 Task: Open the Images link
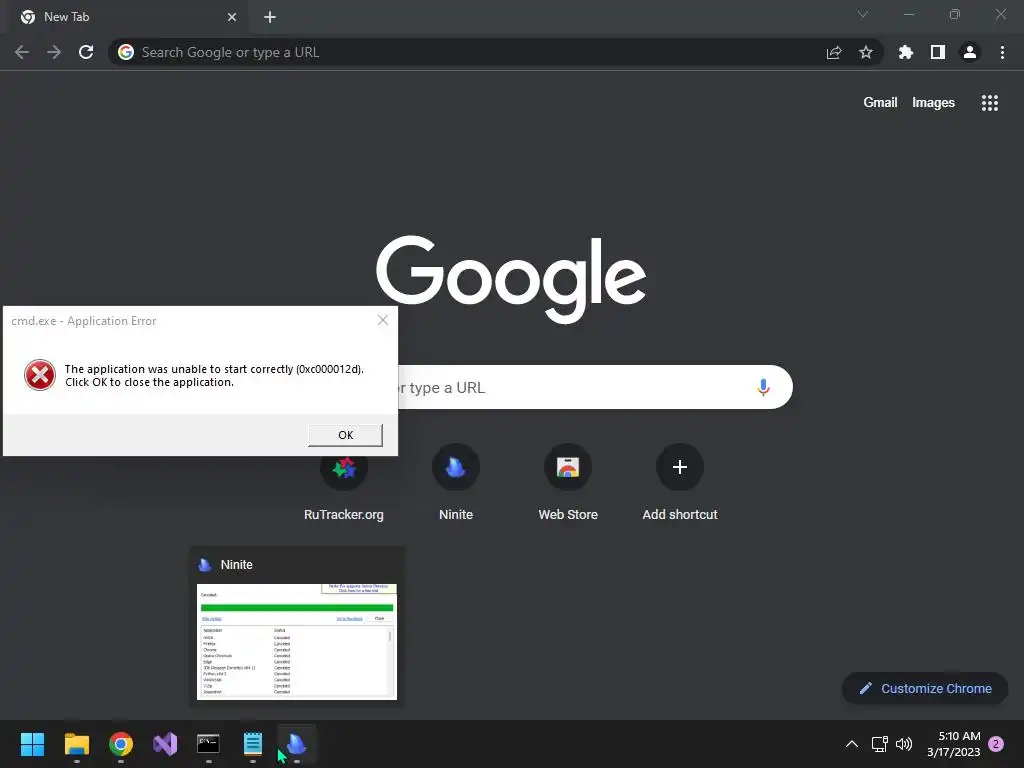click(933, 103)
